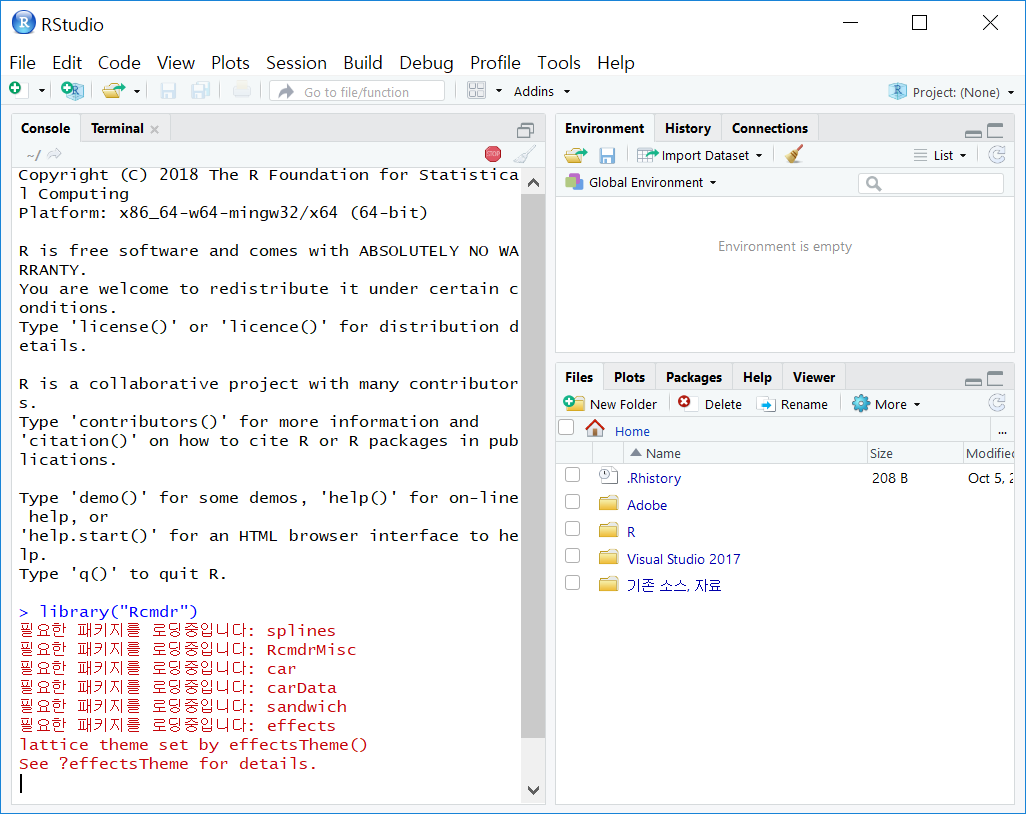
Task: Switch to the History tab
Action: point(688,128)
